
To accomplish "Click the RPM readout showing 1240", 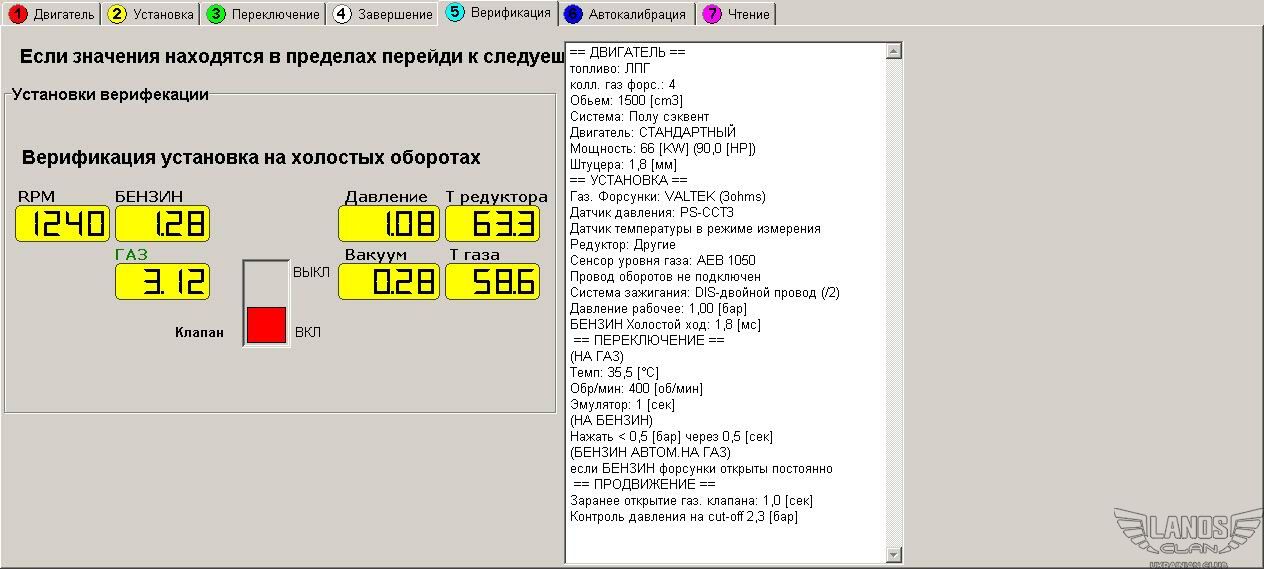I will pyautogui.click(x=62, y=224).
